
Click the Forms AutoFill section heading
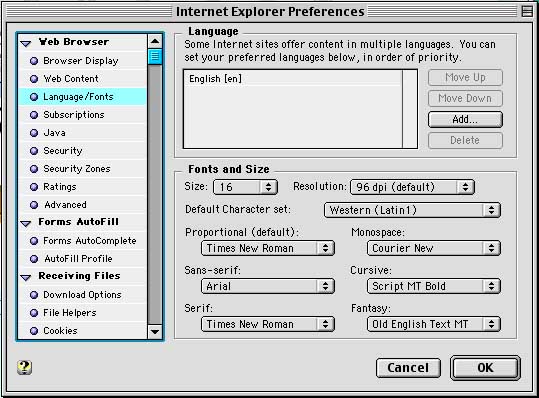click(x=78, y=222)
